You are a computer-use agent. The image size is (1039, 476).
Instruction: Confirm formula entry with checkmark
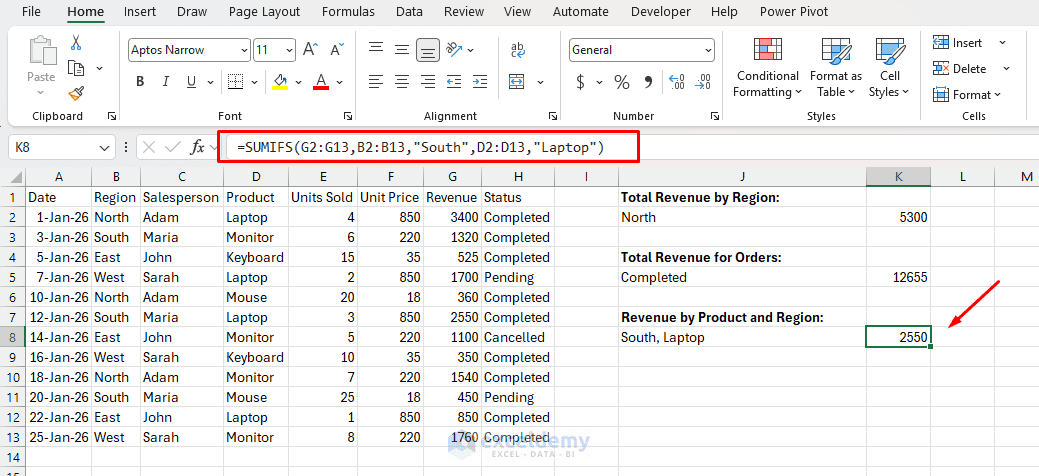[172, 147]
